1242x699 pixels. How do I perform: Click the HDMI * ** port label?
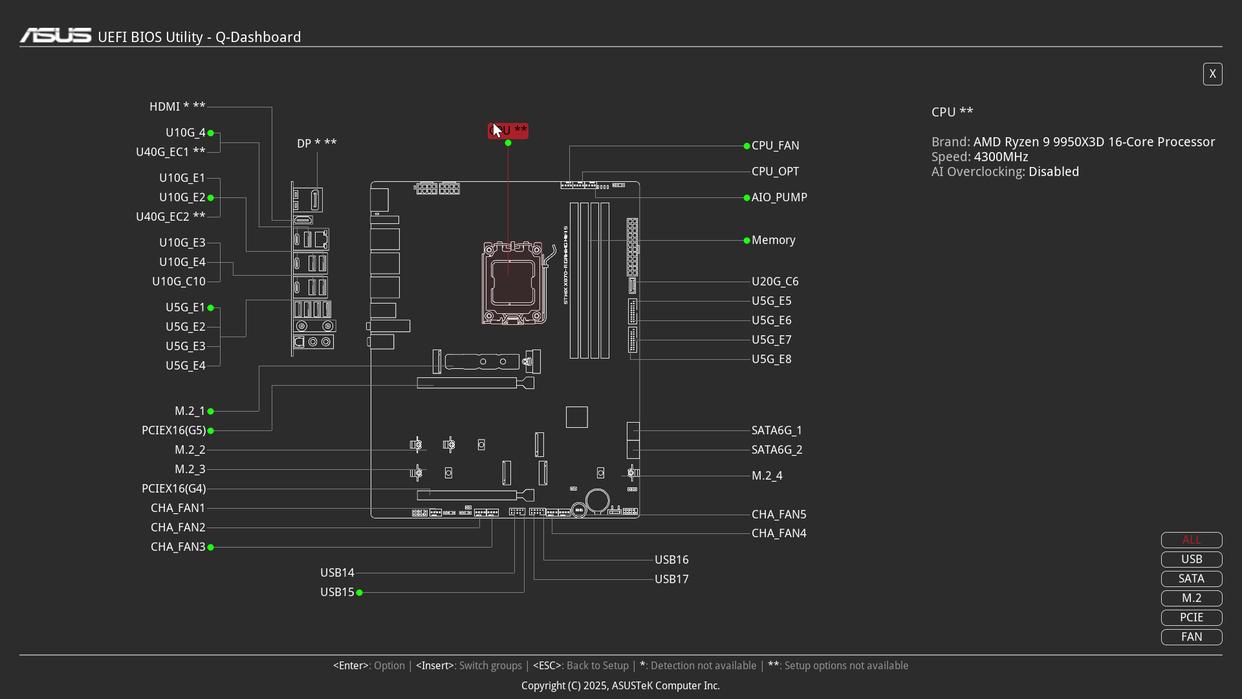177,107
